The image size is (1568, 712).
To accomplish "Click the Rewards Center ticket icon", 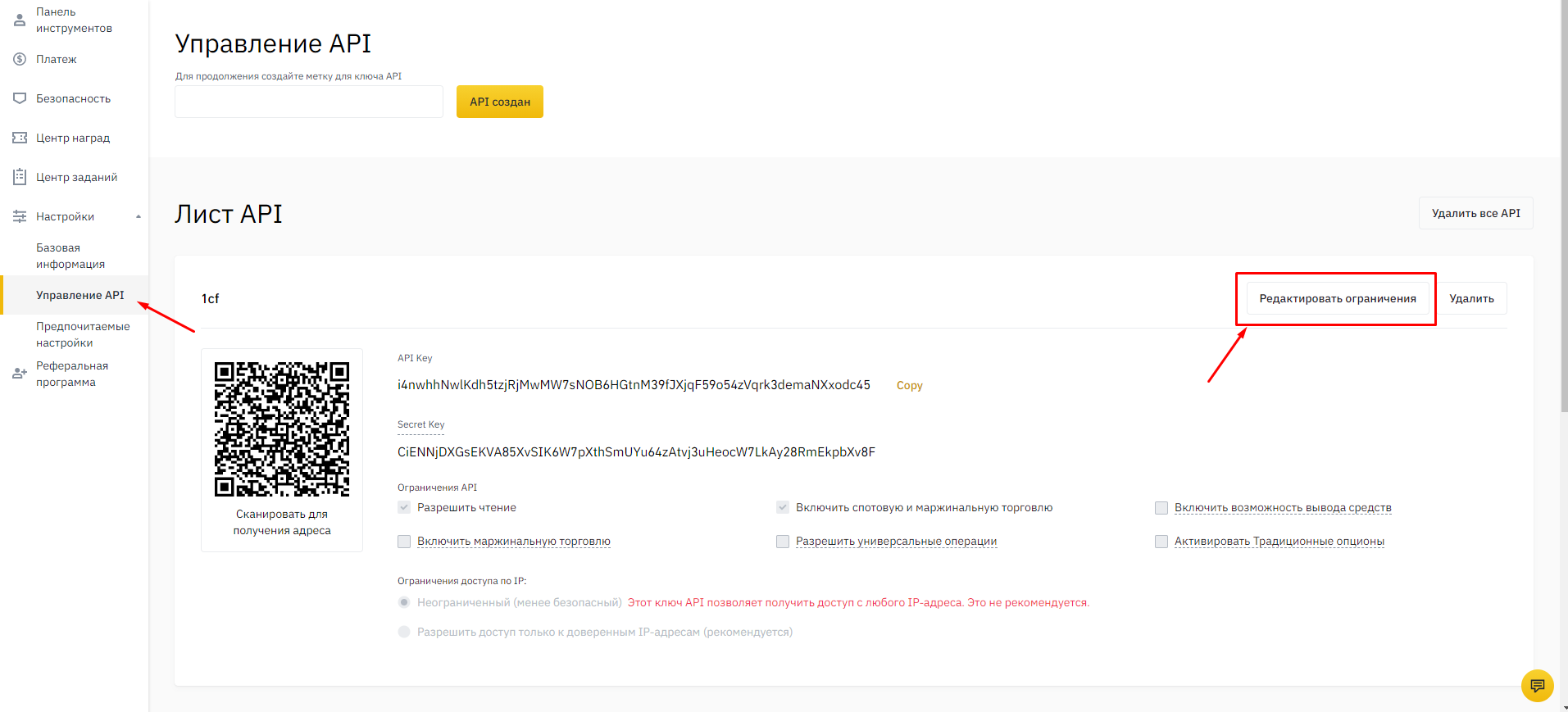I will [20, 138].
